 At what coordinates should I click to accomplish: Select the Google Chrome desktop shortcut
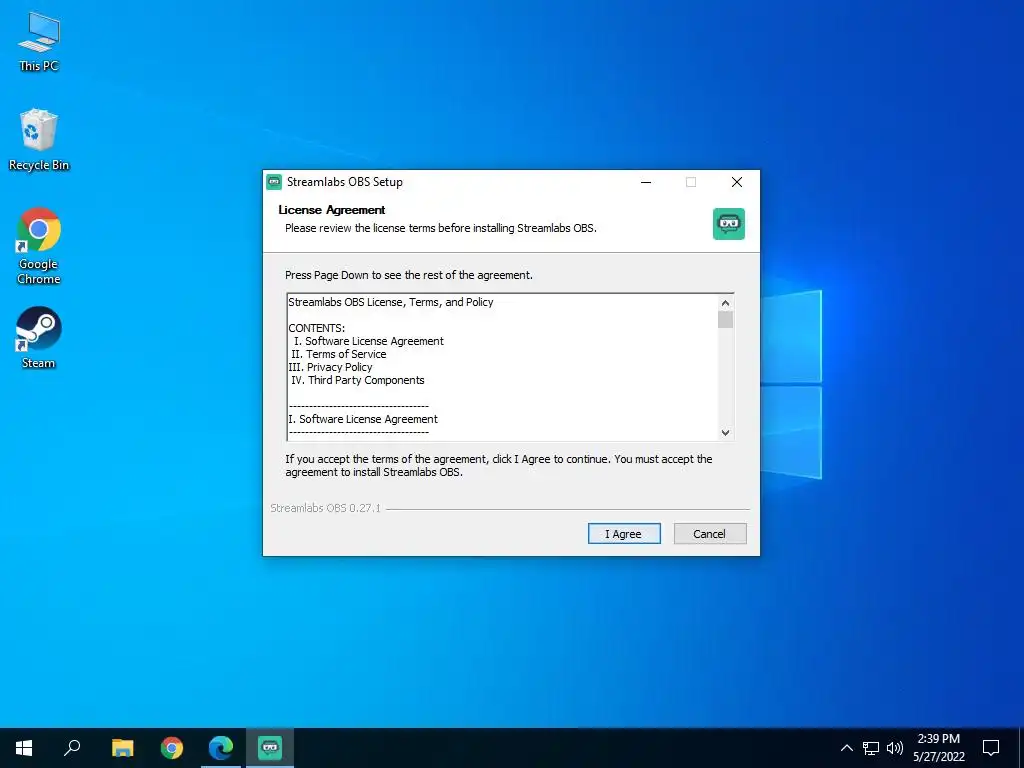tap(39, 246)
